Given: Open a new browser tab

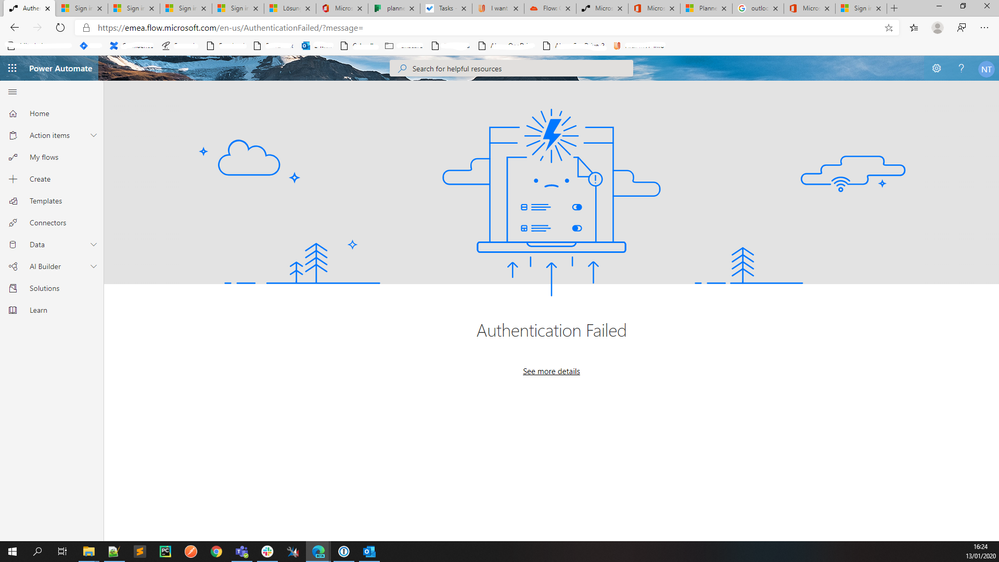Looking at the screenshot, I should pyautogui.click(x=894, y=8).
